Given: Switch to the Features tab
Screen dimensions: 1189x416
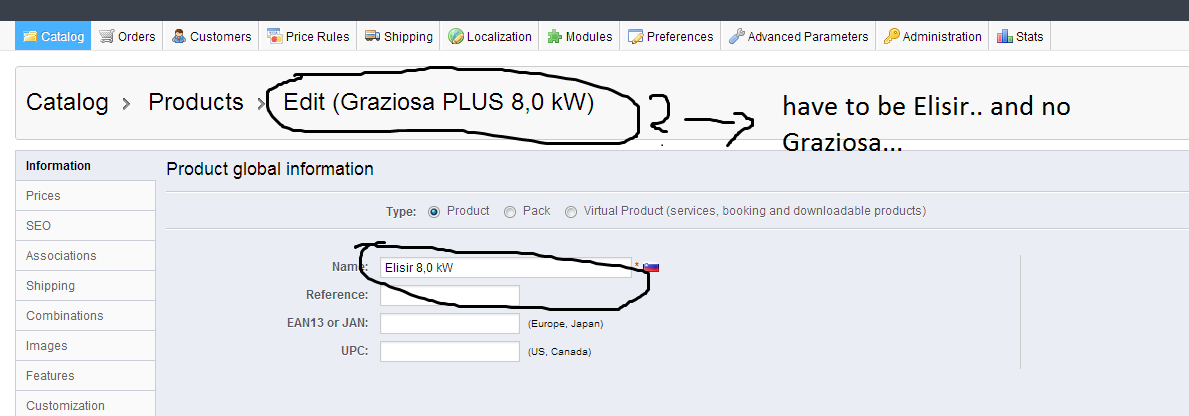Looking at the screenshot, I should coord(85,376).
